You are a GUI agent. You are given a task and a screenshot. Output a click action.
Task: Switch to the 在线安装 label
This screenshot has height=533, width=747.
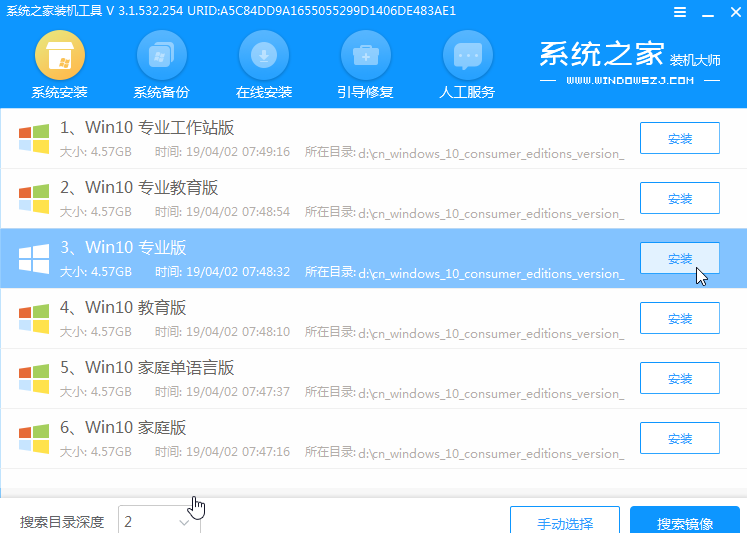264,92
